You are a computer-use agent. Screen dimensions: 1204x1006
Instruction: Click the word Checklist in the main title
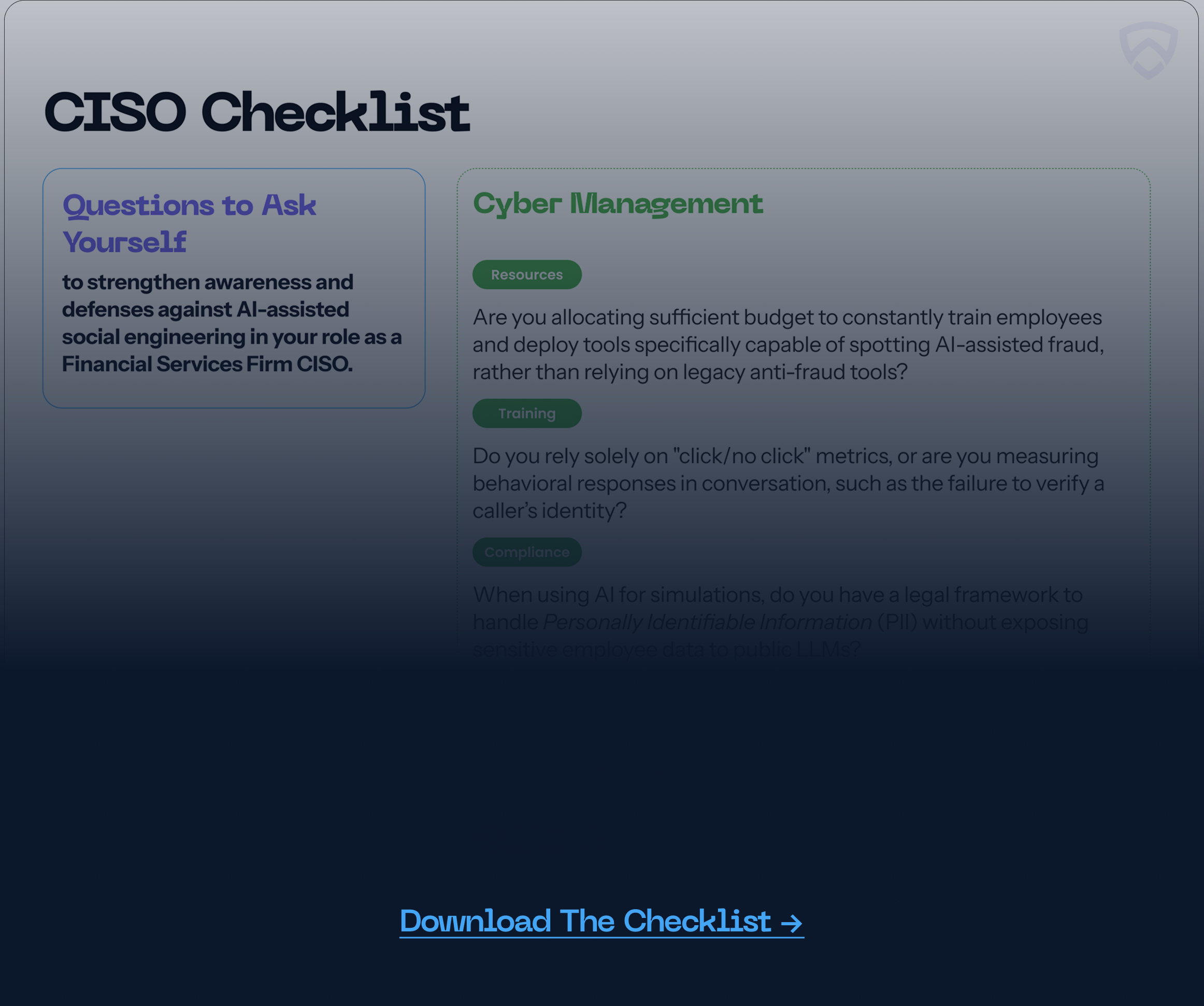[335, 112]
